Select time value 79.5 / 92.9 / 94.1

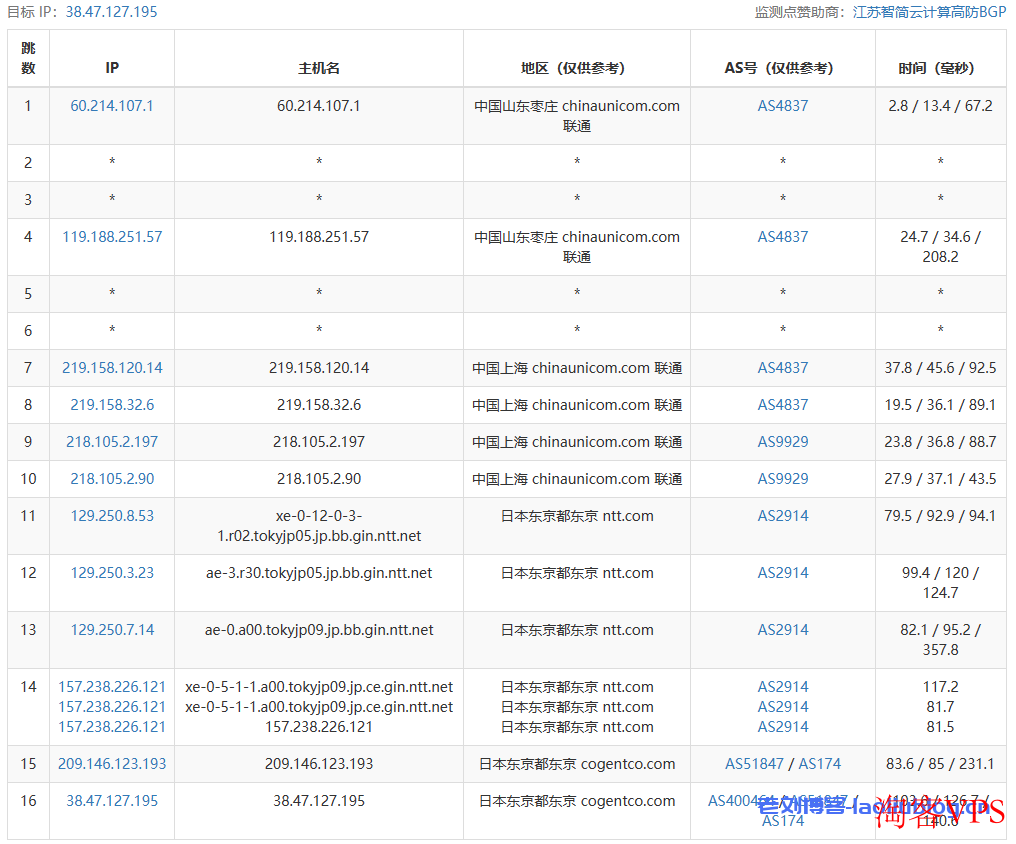pos(940,516)
